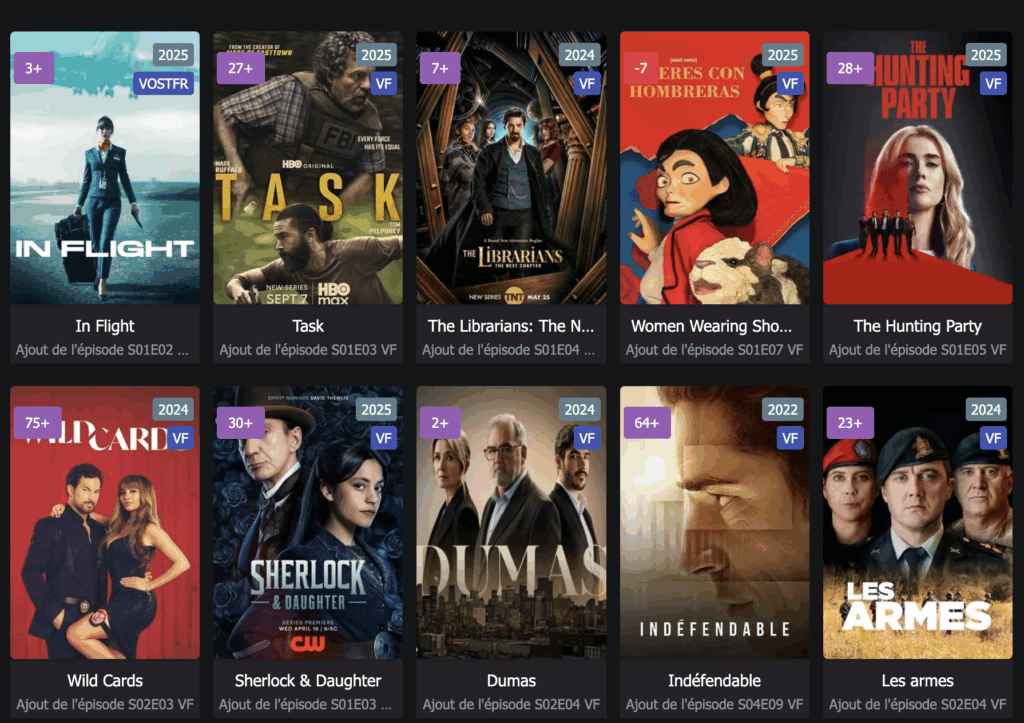1024x723 pixels.
Task: Click the 64+ badge on Indéfendable
Action: coord(647,423)
